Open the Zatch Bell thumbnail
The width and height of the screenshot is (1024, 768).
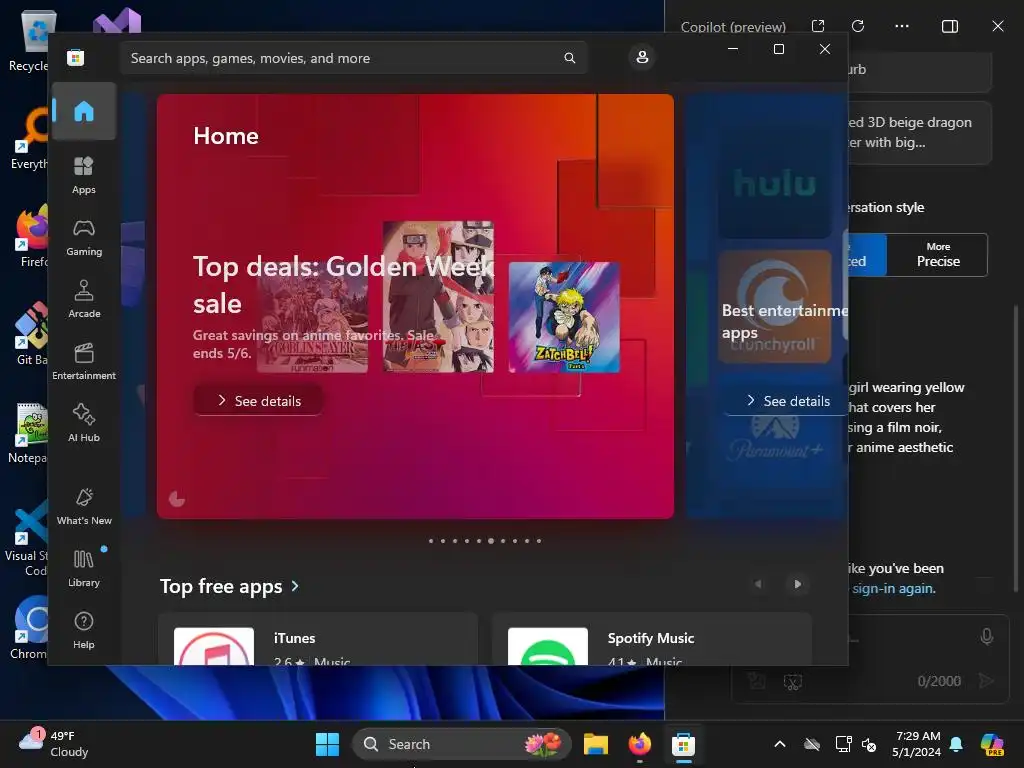pos(564,317)
